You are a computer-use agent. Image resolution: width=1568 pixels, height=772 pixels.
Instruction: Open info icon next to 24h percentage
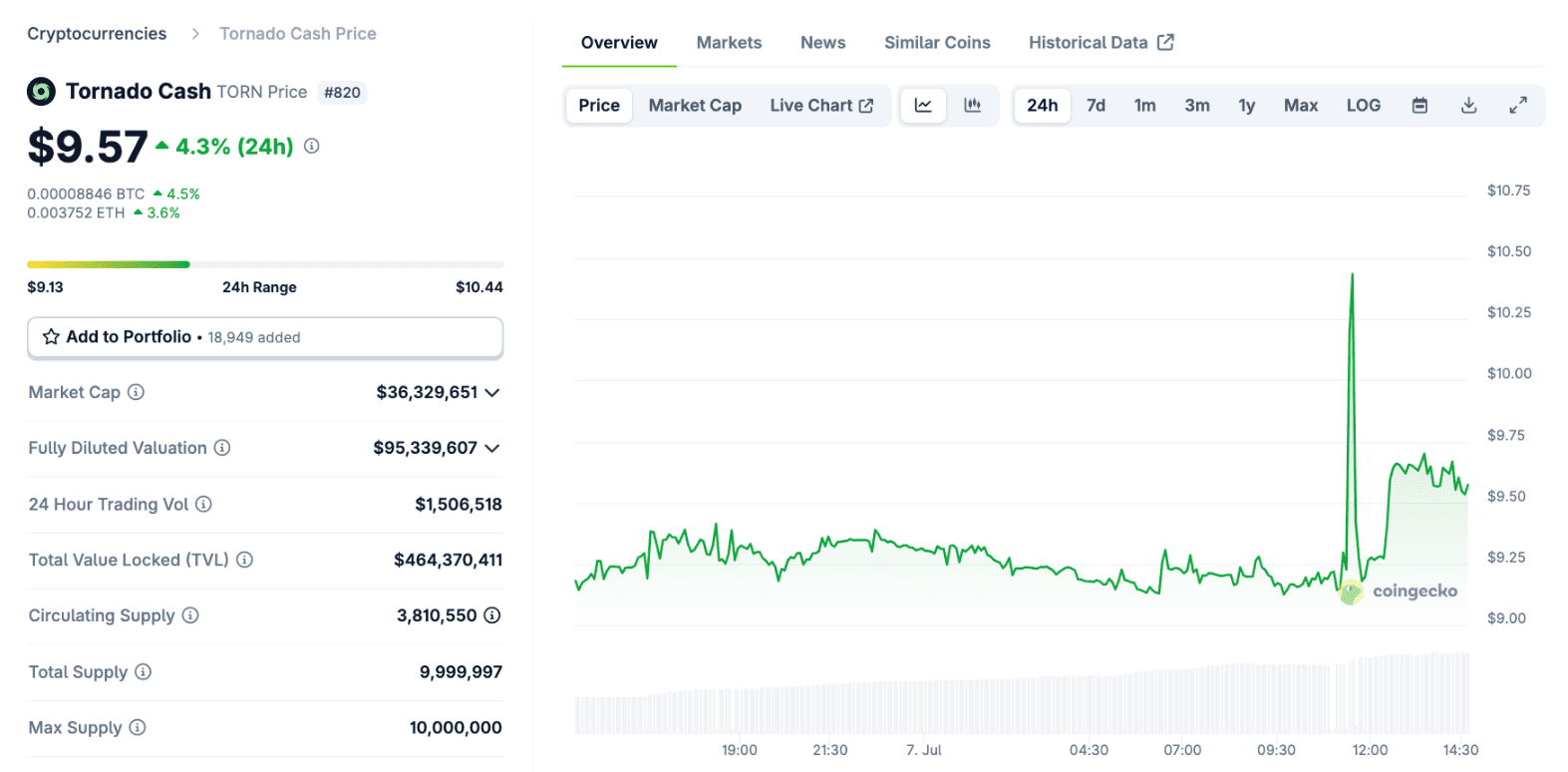[312, 146]
